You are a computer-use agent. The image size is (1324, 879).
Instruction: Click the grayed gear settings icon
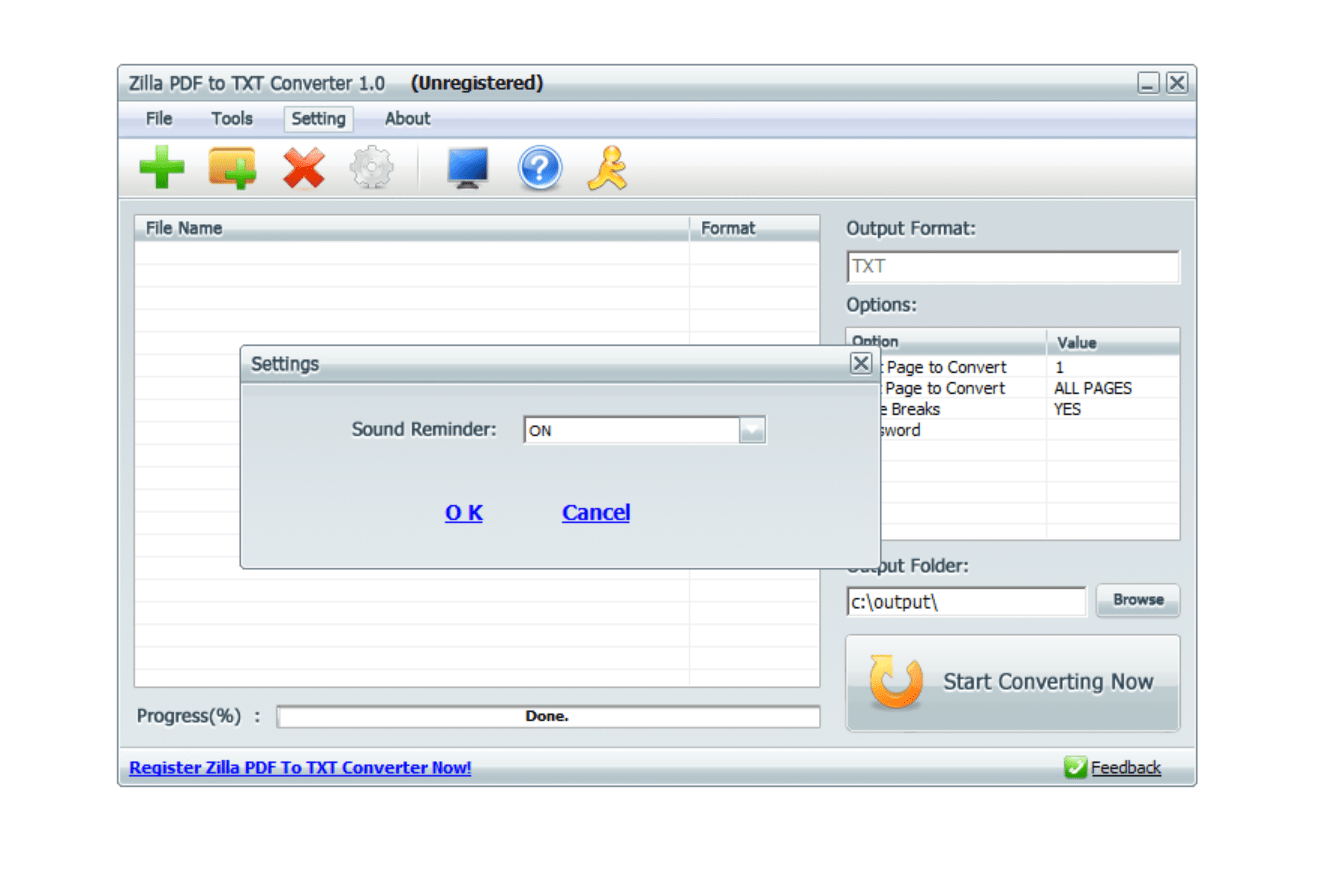[x=372, y=168]
